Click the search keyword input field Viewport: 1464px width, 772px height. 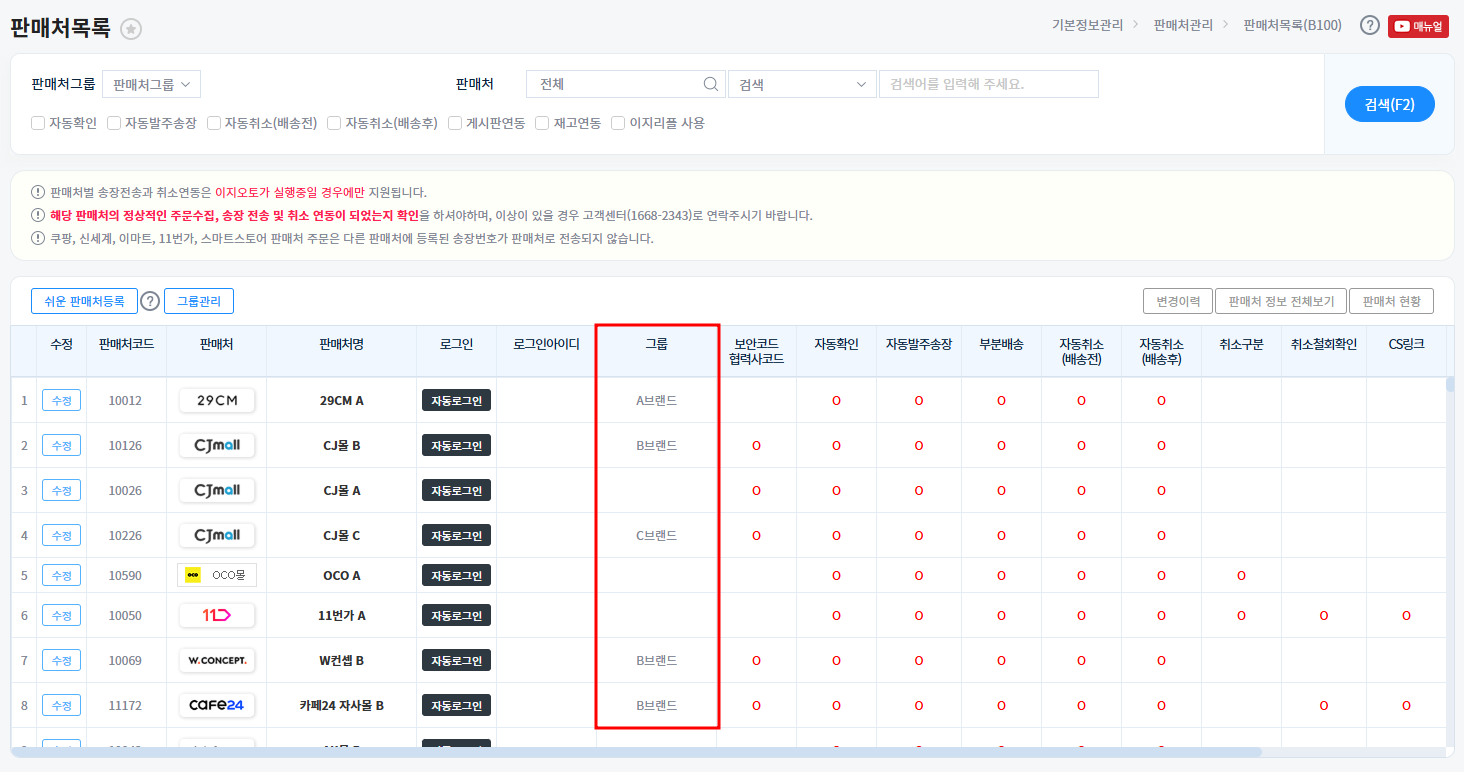[x=988, y=85]
